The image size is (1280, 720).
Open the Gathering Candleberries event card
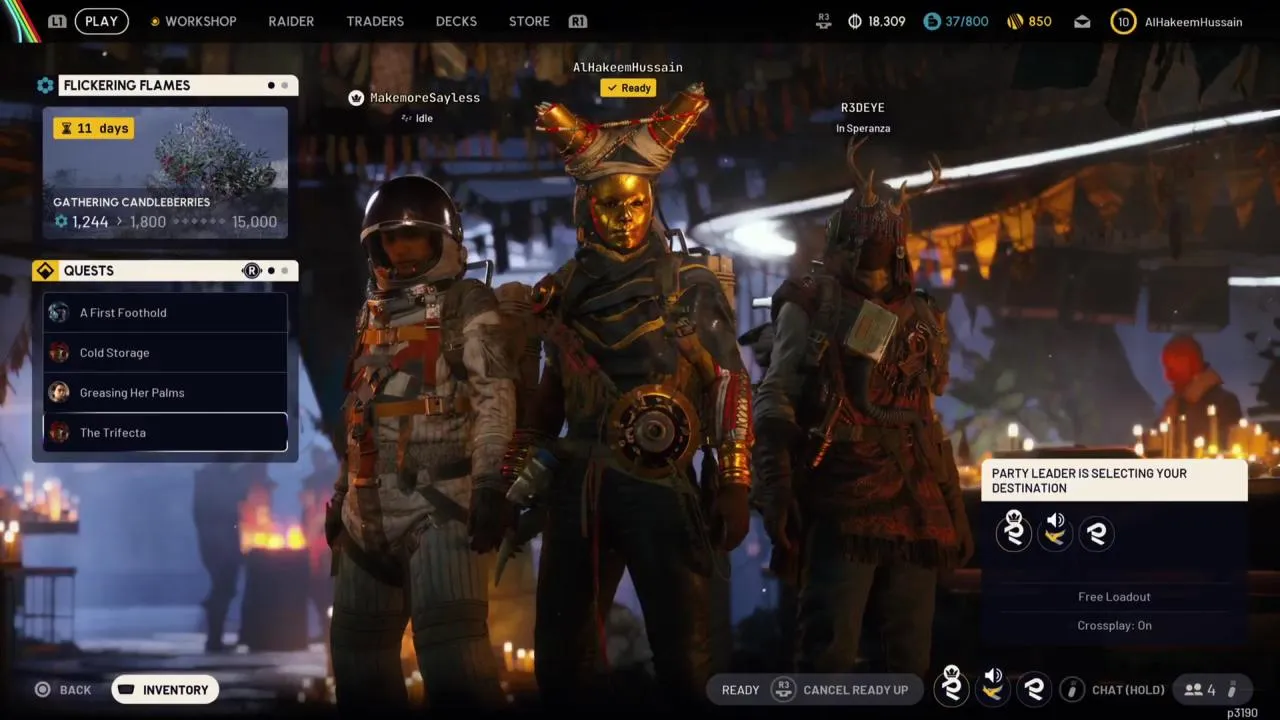point(165,173)
